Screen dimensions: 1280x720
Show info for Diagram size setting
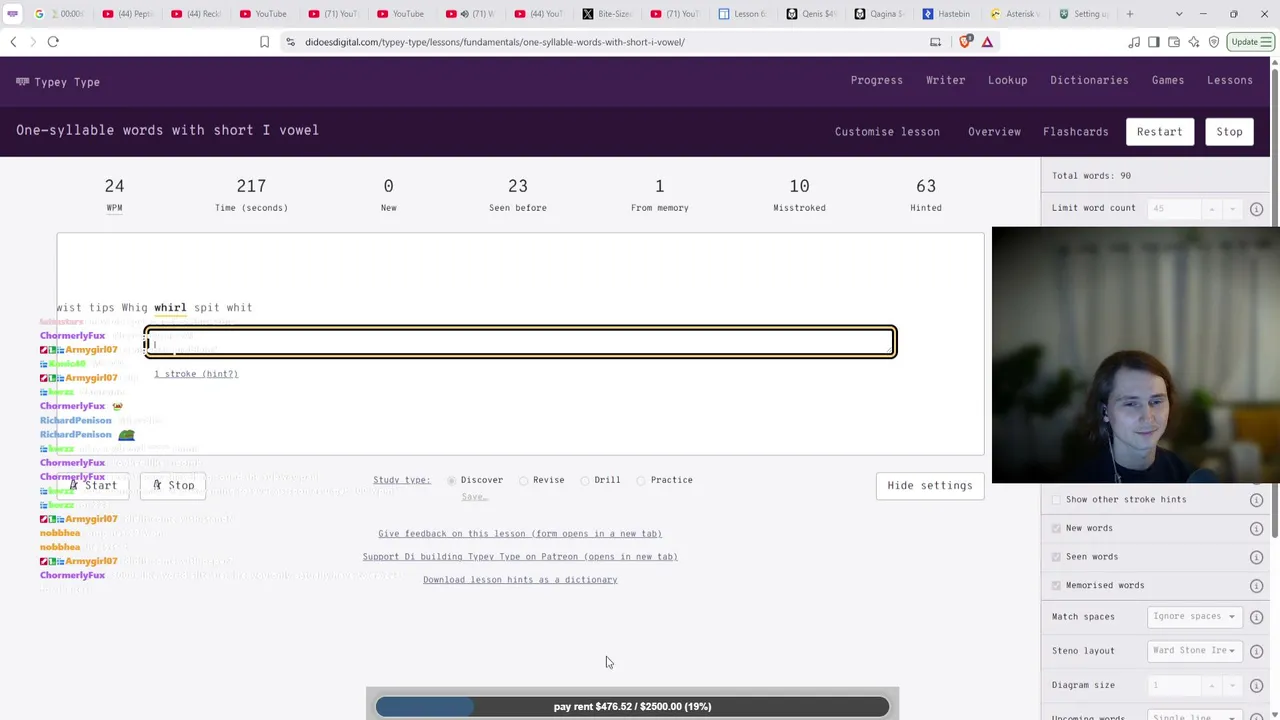[1256, 685]
